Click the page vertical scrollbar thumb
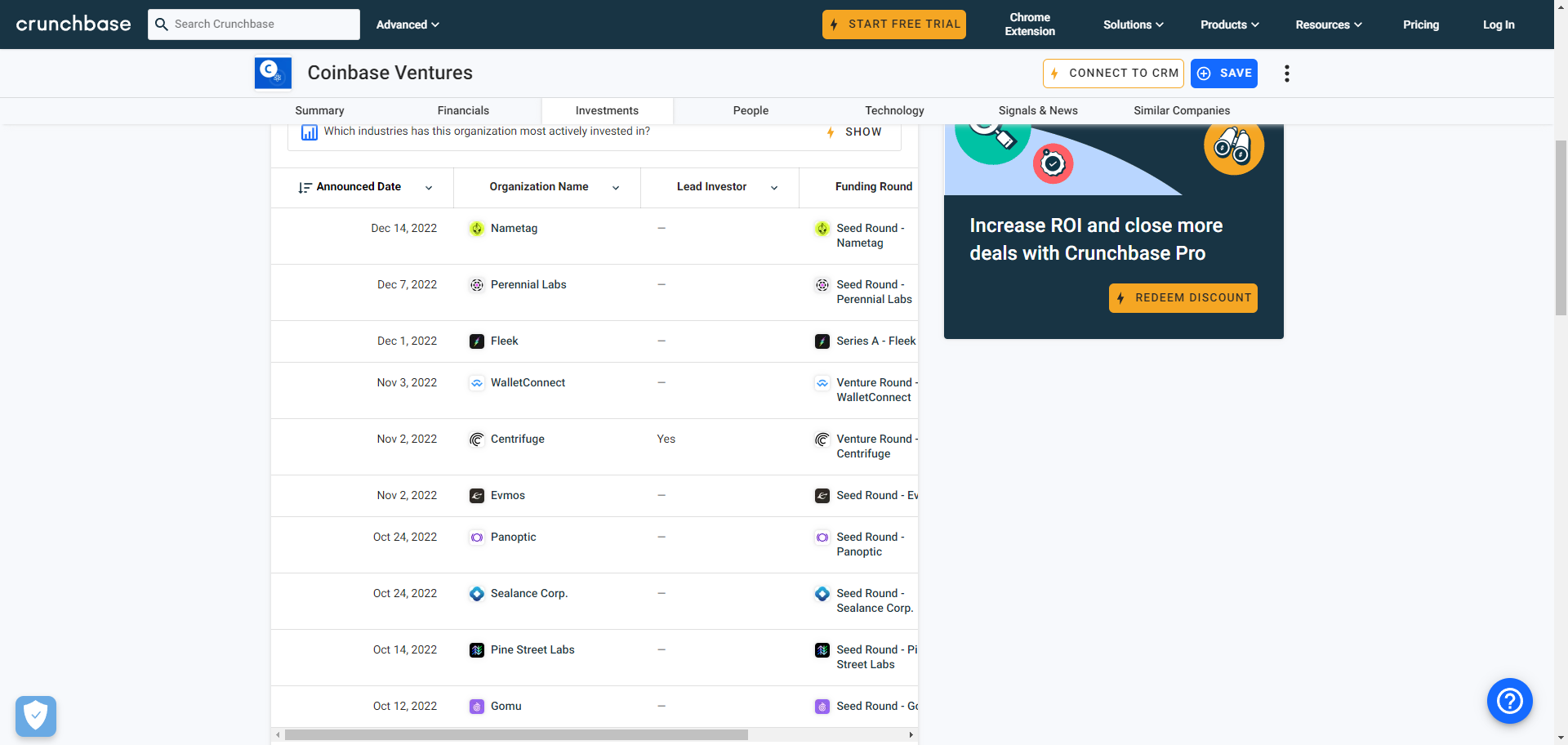 pyautogui.click(x=1561, y=227)
